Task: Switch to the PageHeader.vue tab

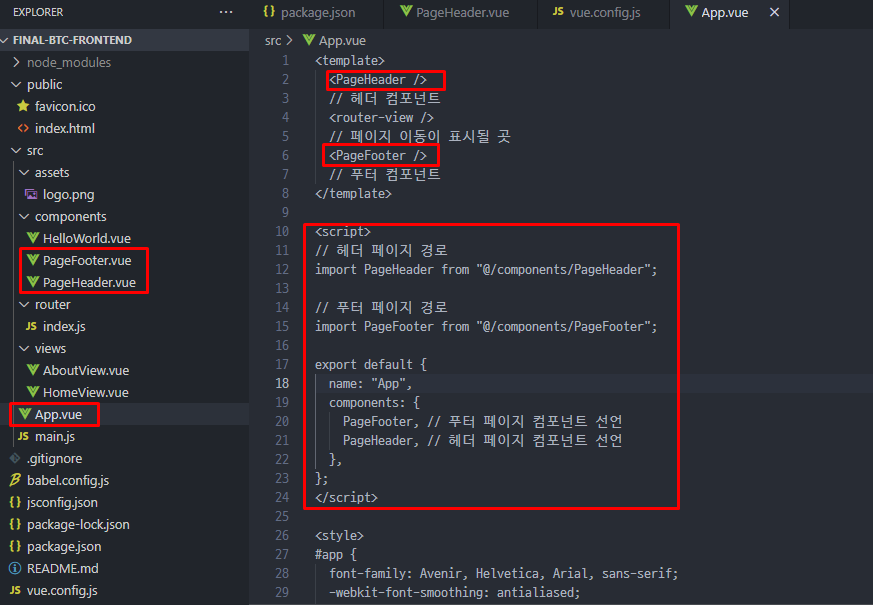Action: [460, 13]
